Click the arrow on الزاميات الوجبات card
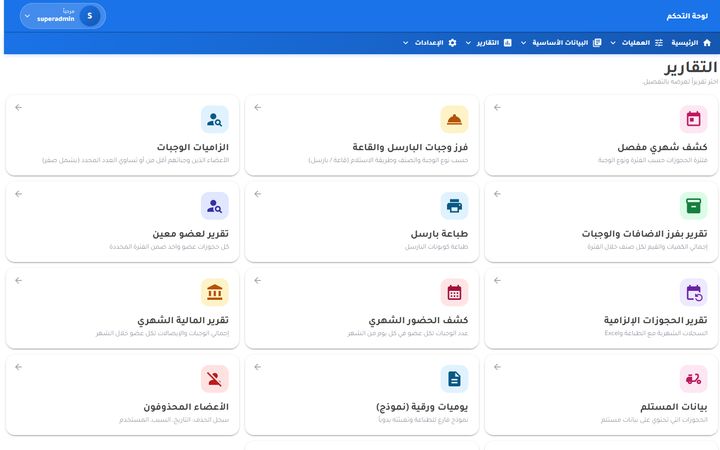This screenshot has height=450, width=720. 18,107
